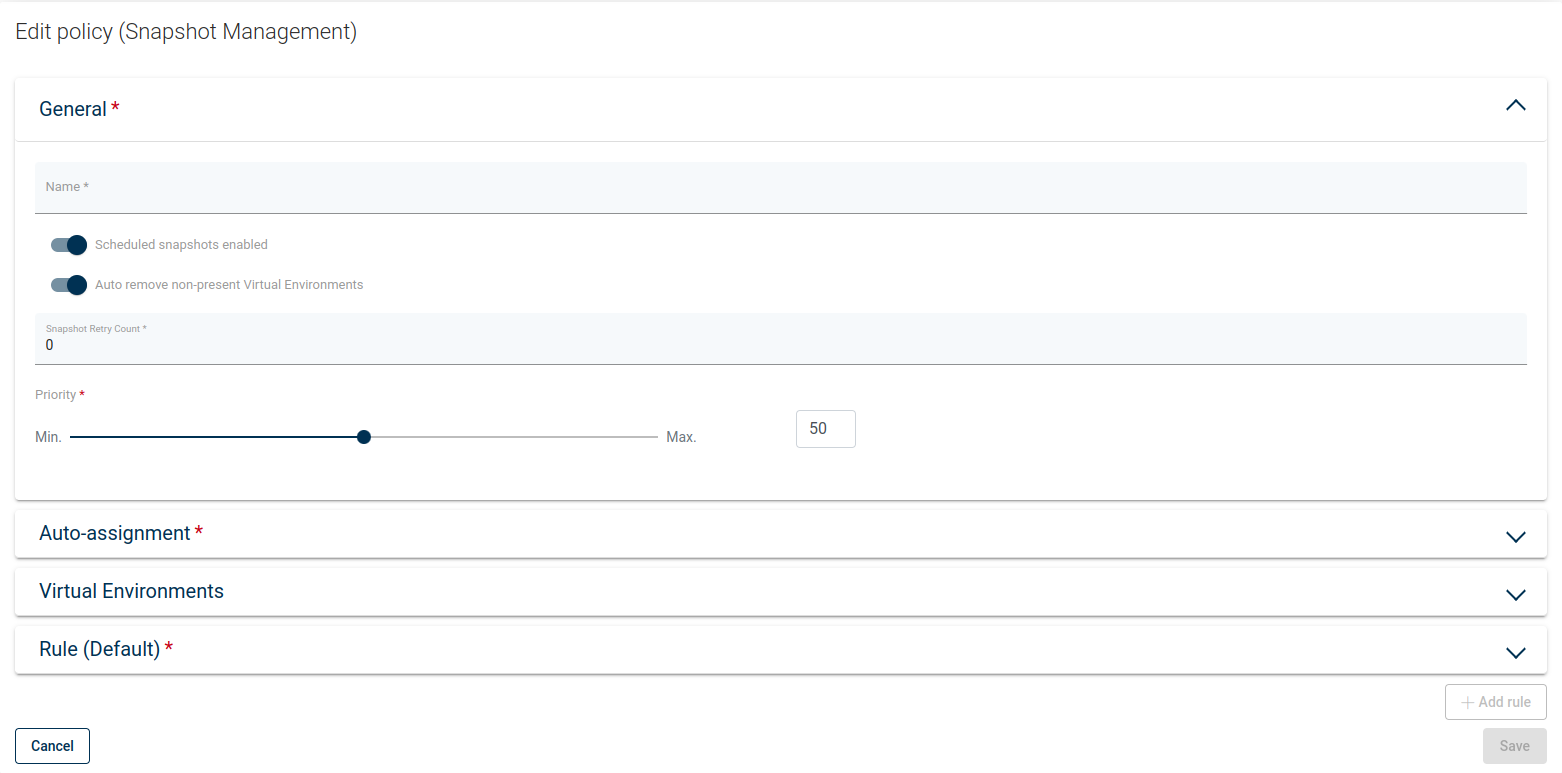The height and width of the screenshot is (773, 1562).
Task: Click the Add rule button
Action: (x=1495, y=702)
